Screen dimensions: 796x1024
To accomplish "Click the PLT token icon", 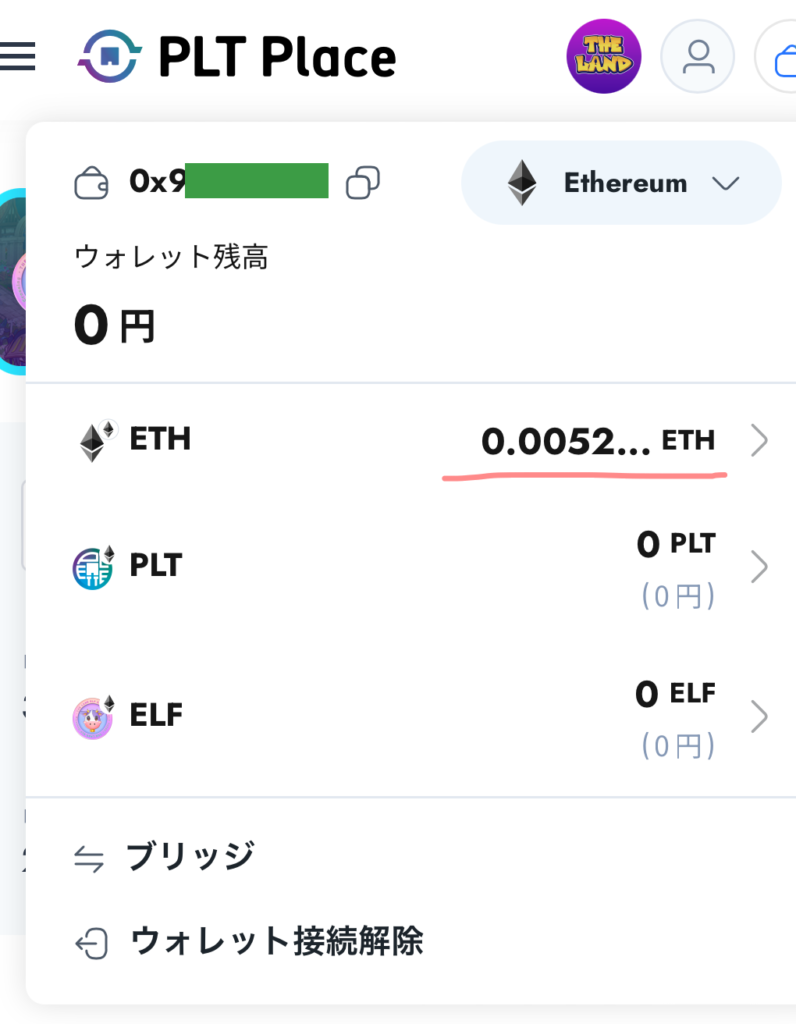I will pos(95,567).
